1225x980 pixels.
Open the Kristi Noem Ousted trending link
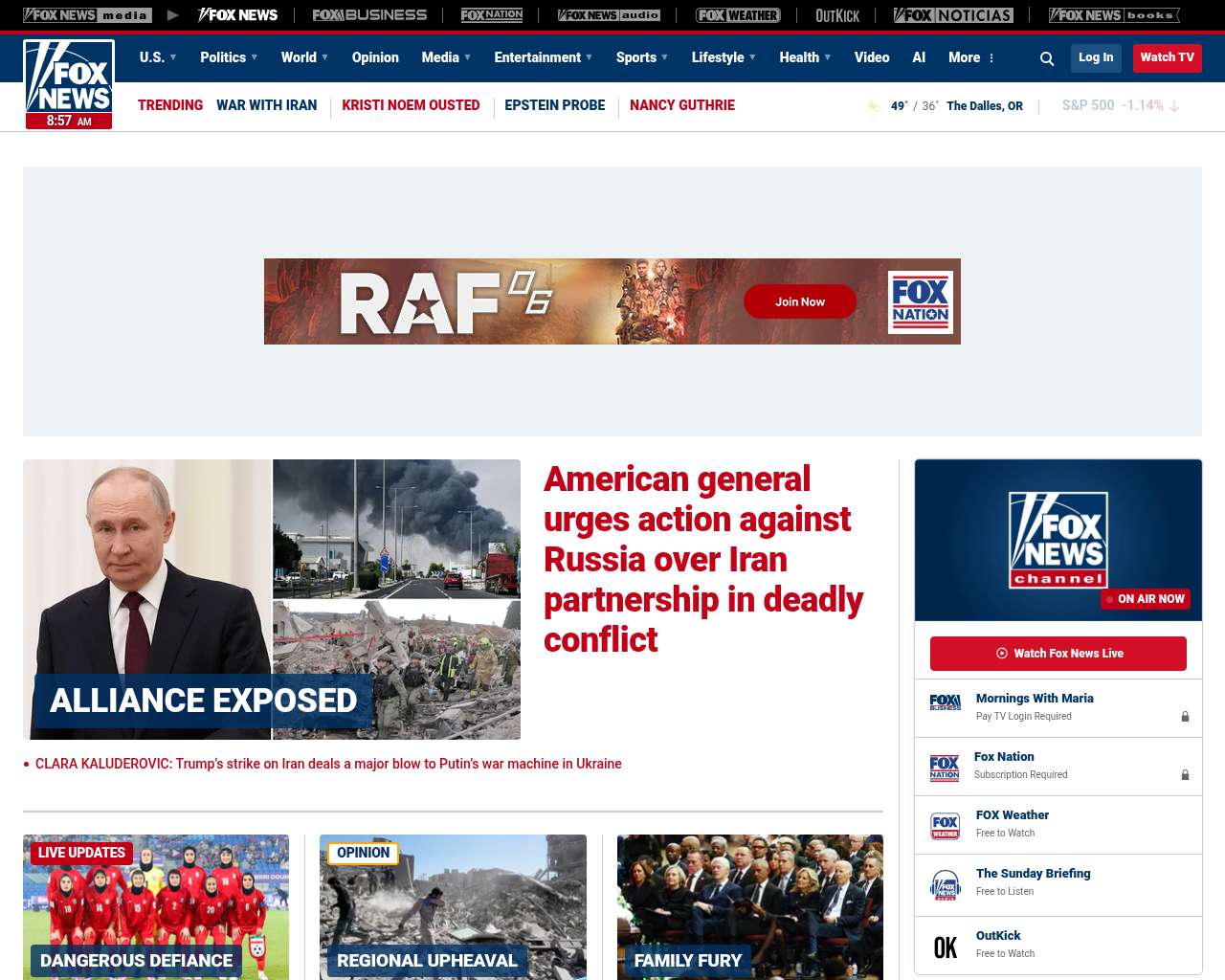tap(411, 105)
